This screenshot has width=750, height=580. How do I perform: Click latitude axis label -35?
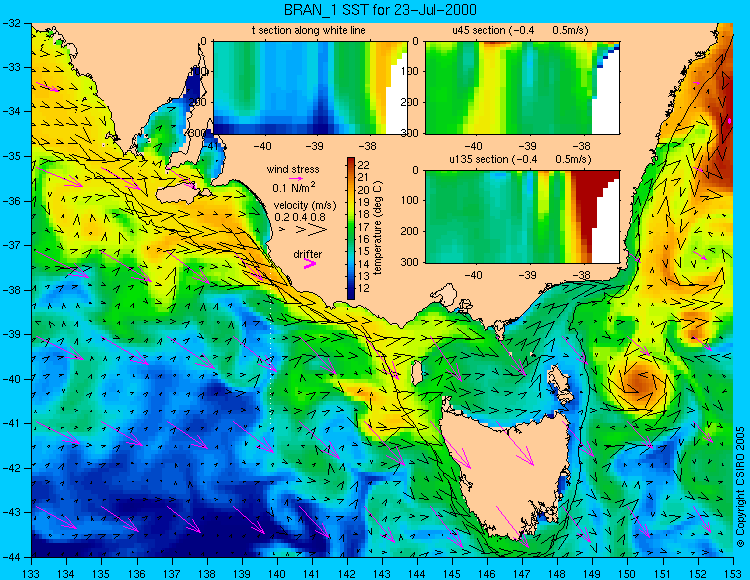pyautogui.click(x=11, y=156)
